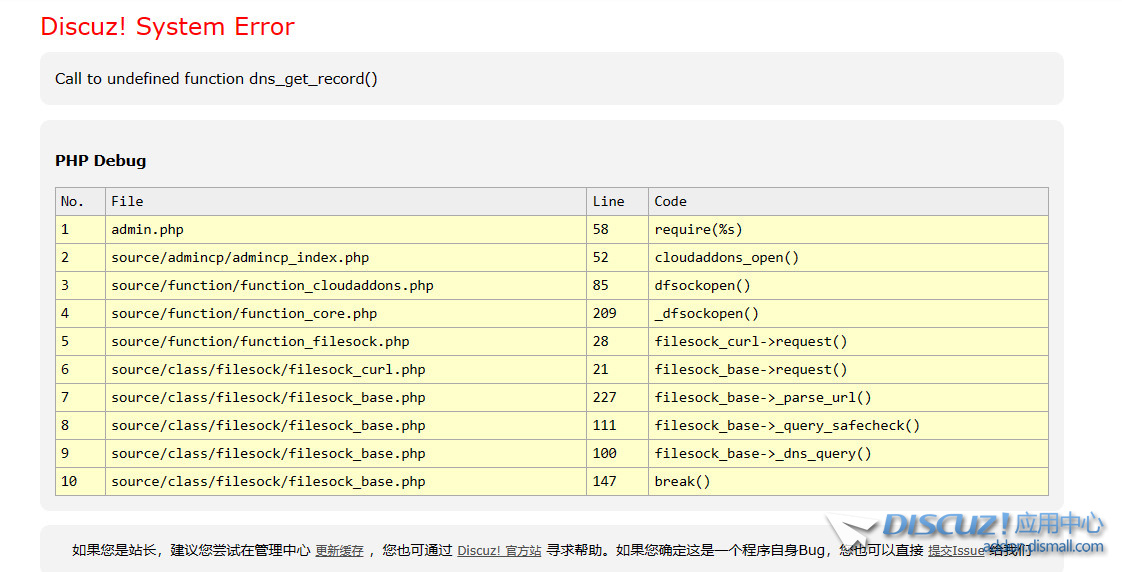Click the PHP Debug section title

click(x=100, y=161)
